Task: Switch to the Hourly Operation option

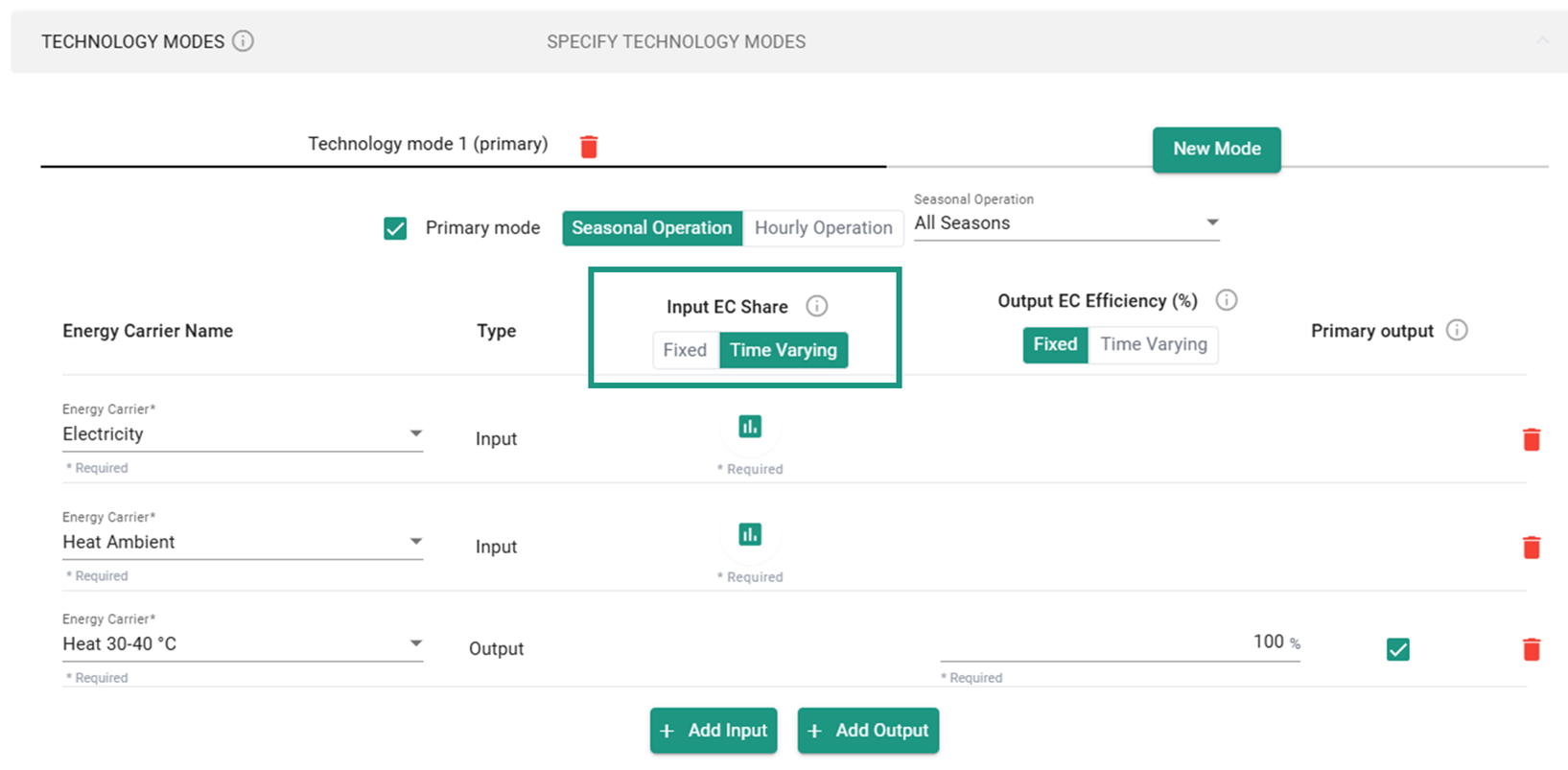Action: coord(823,228)
